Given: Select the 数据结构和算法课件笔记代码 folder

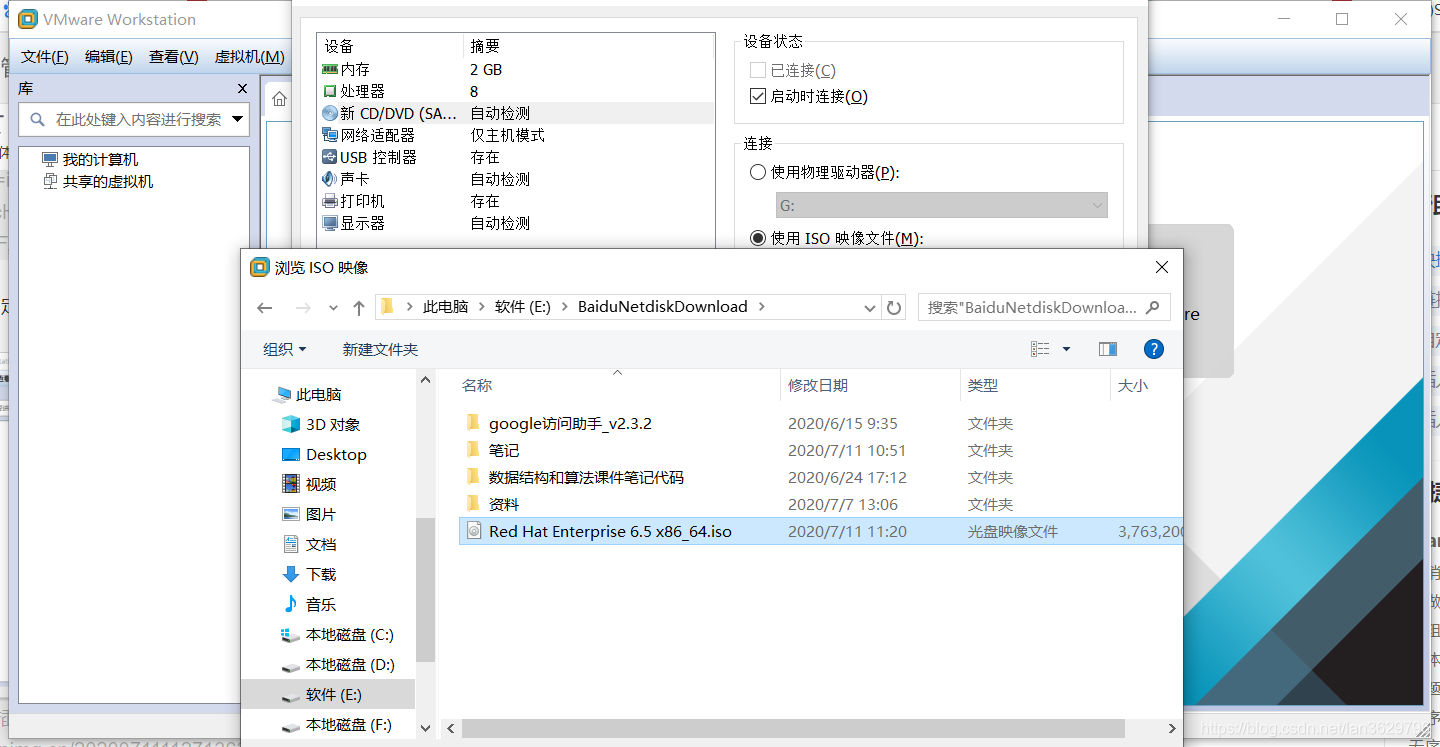Looking at the screenshot, I should tap(586, 478).
